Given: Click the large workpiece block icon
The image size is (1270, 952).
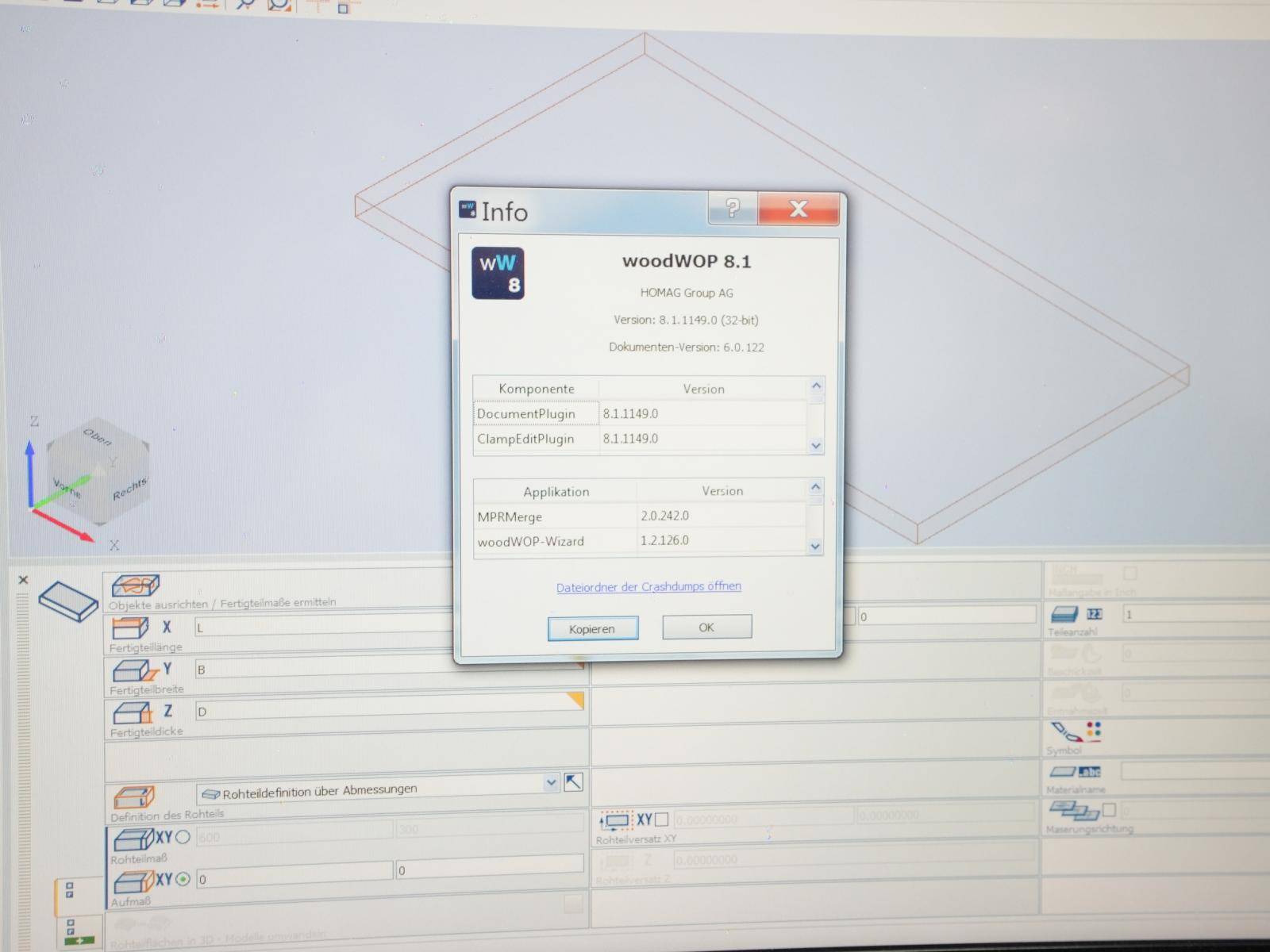Looking at the screenshot, I should coord(68,602).
